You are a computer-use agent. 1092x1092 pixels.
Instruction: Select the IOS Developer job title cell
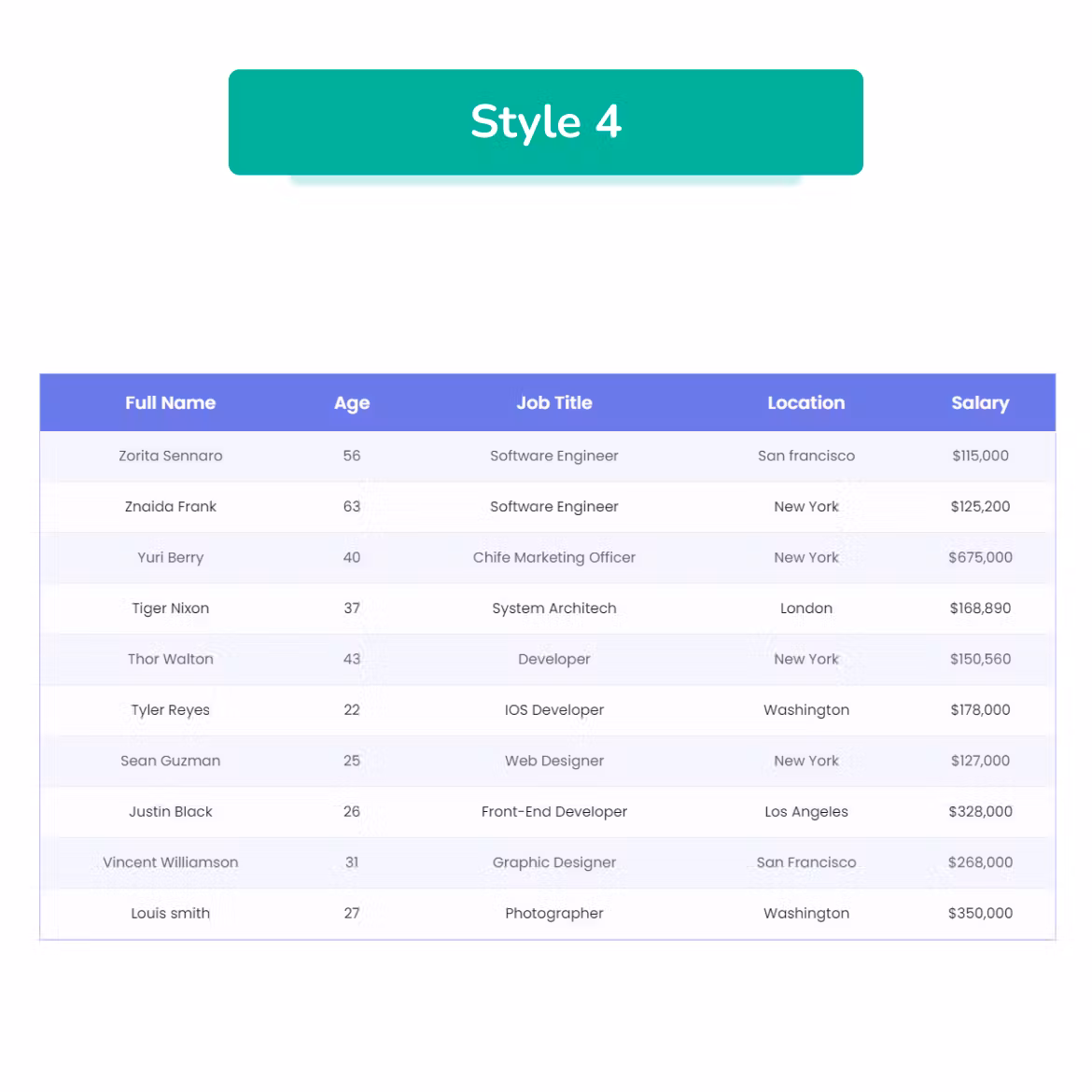553,709
